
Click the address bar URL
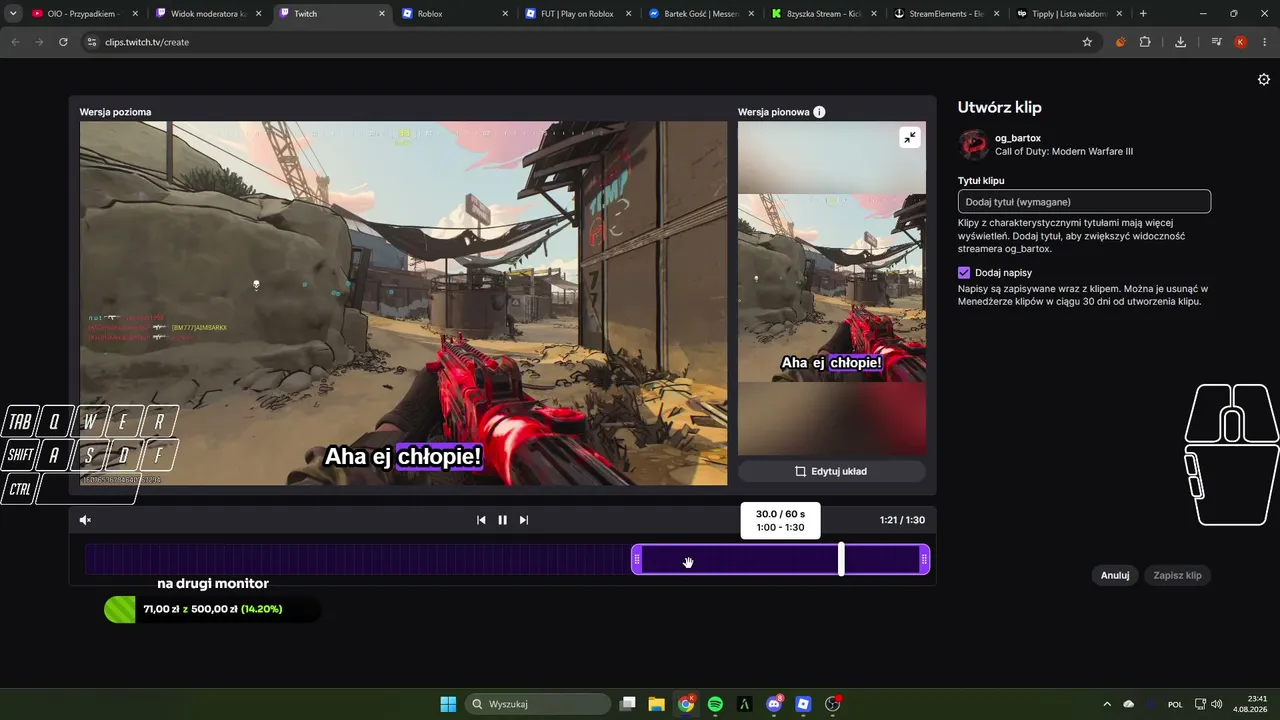coord(147,42)
